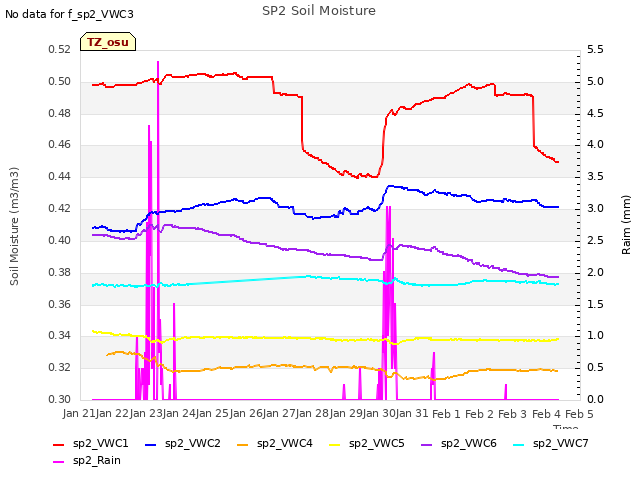The width and height of the screenshot is (640, 480).
Task: Click the 0.32 left axis tick label
Action: [x=60, y=367]
